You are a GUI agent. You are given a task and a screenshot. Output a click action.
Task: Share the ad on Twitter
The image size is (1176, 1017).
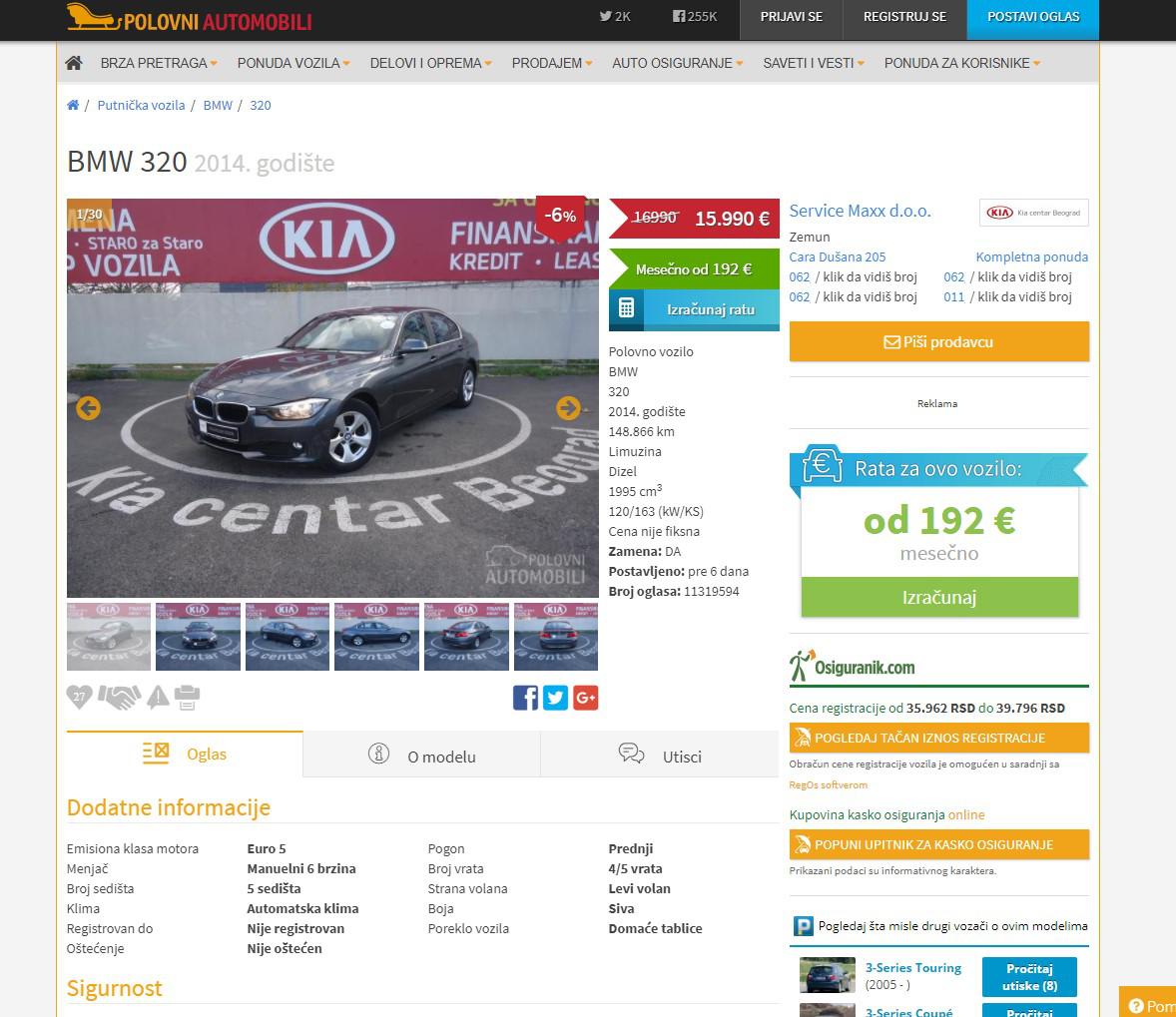(555, 698)
